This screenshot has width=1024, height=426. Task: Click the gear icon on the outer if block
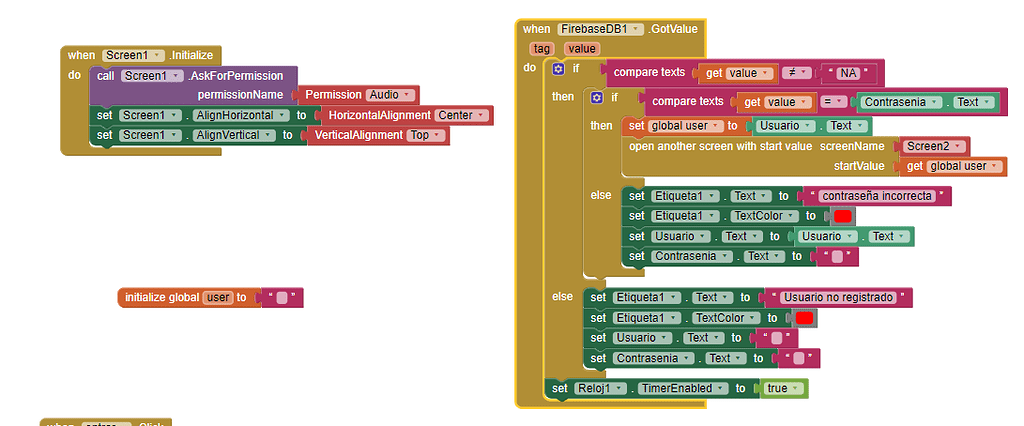pyautogui.click(x=558, y=69)
